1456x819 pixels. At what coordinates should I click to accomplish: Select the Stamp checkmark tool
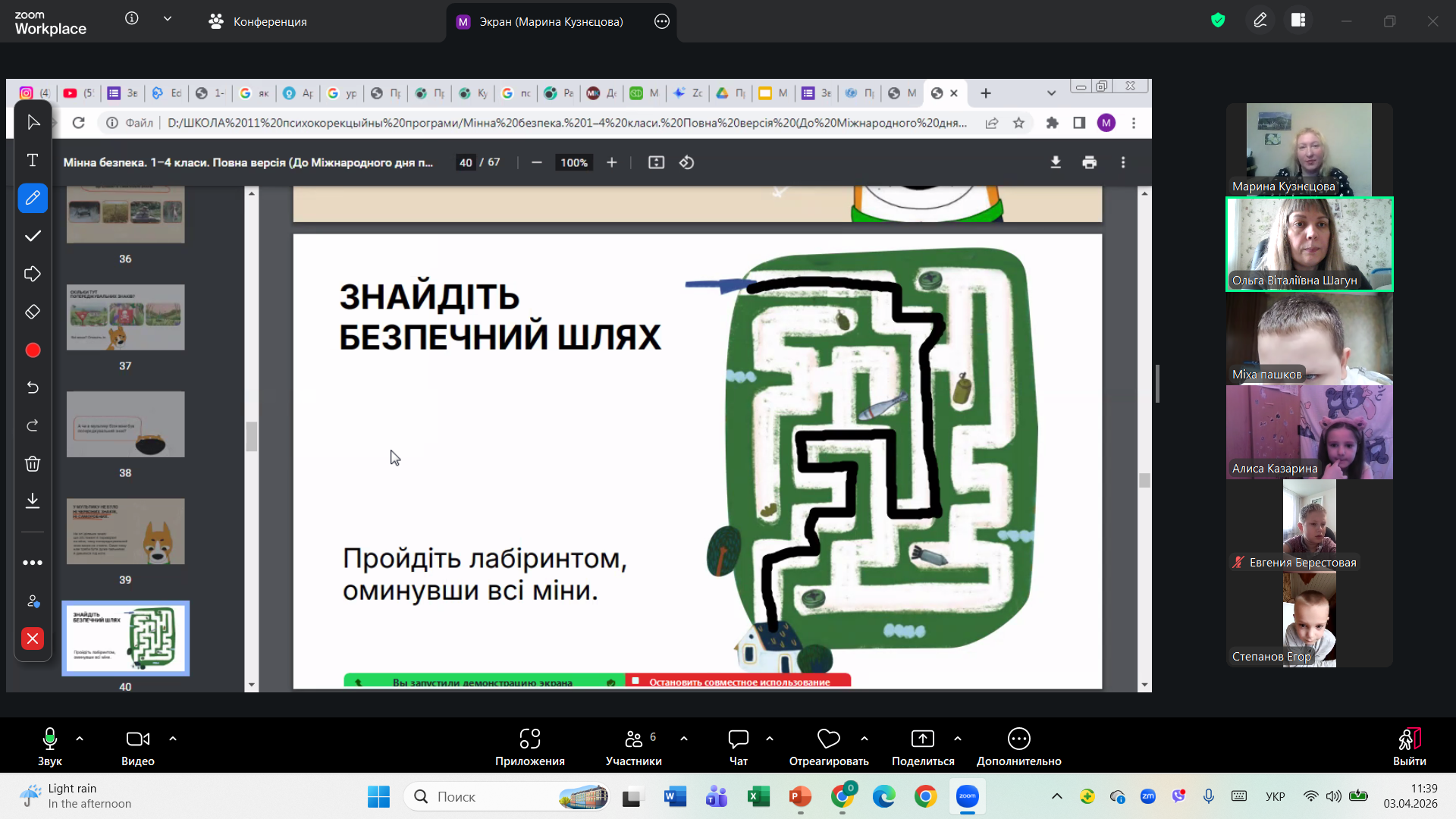point(33,236)
